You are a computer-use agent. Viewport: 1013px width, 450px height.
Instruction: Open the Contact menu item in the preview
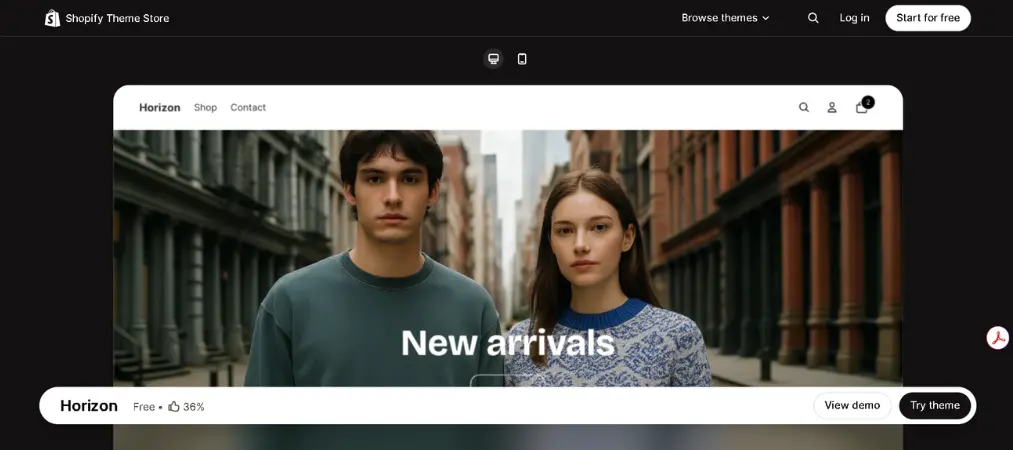pyautogui.click(x=248, y=108)
